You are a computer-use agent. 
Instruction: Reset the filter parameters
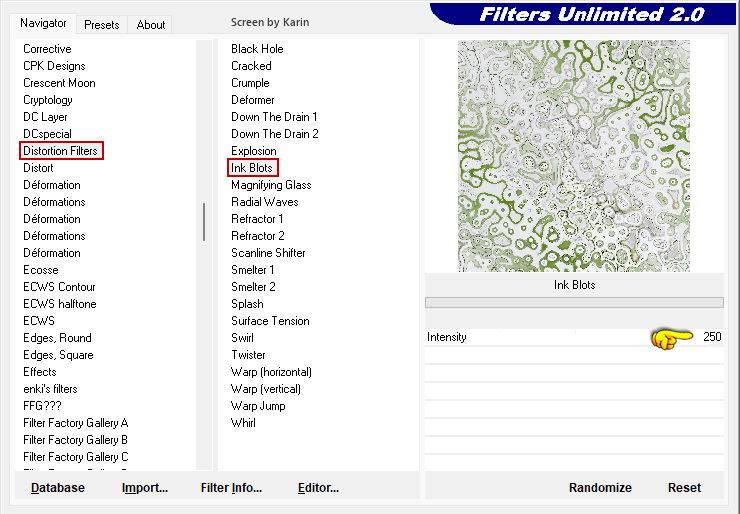coord(684,488)
